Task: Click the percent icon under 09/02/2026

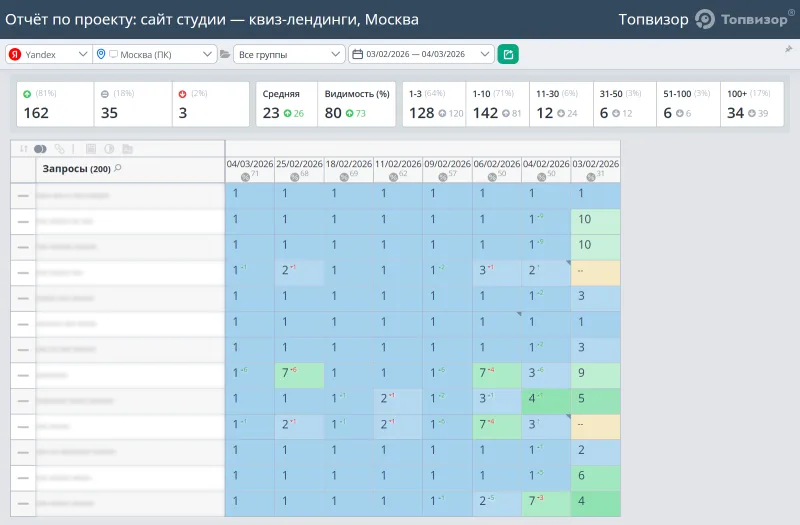Action: click(443, 177)
